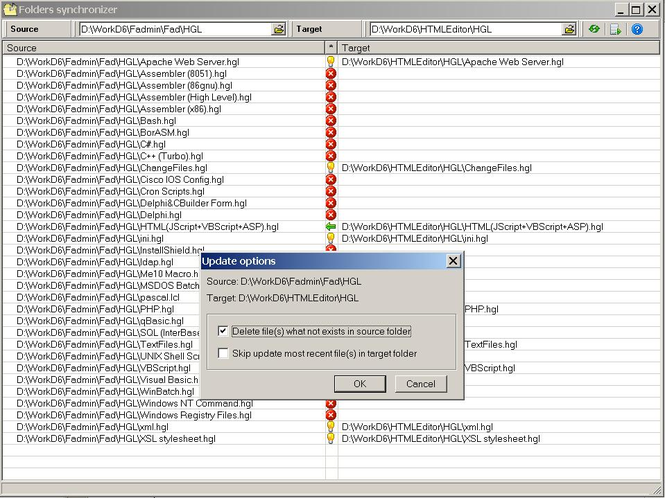Click the Target column header
Viewport: 665px width, 498px height.
(499, 48)
